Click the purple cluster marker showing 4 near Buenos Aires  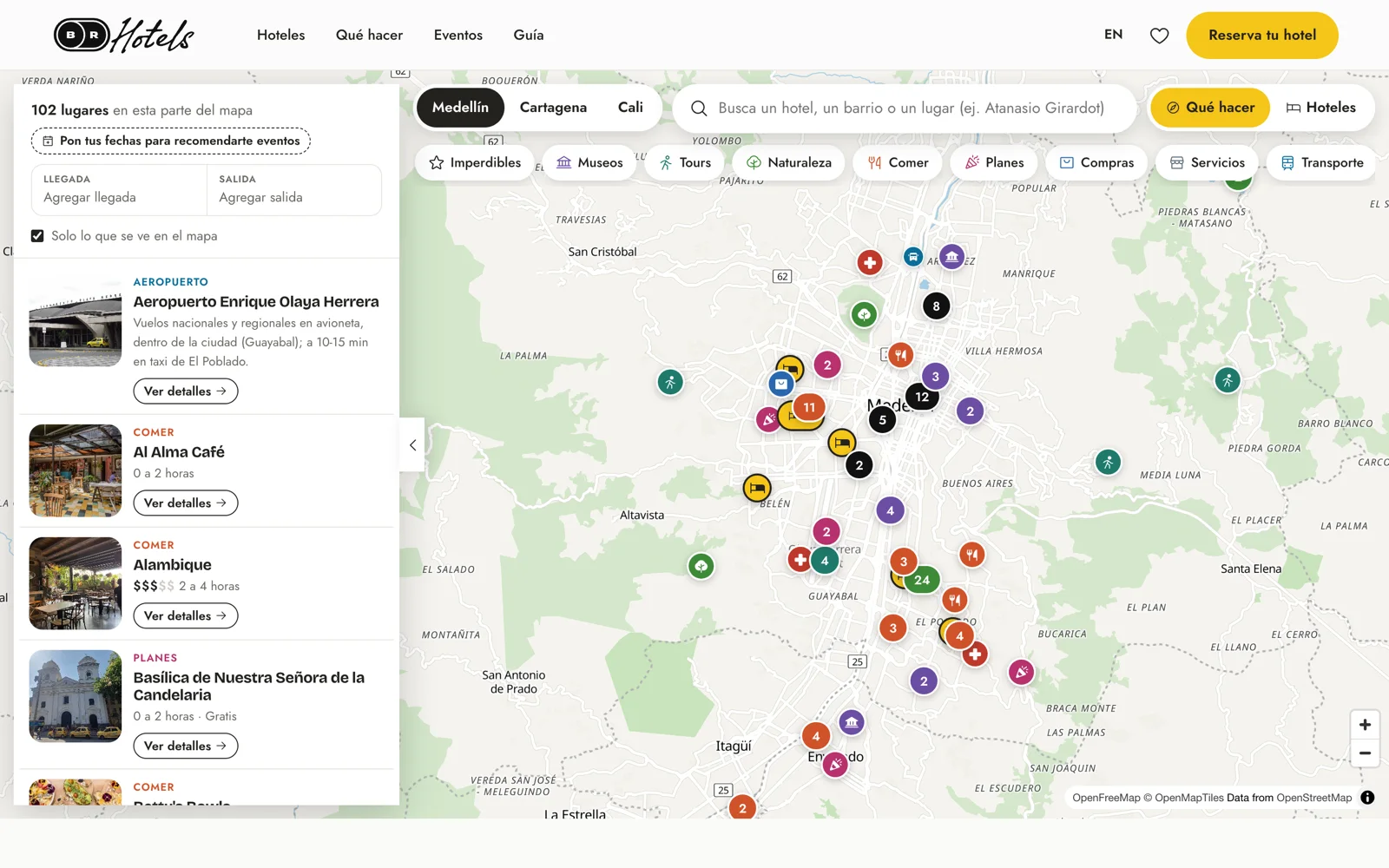890,510
